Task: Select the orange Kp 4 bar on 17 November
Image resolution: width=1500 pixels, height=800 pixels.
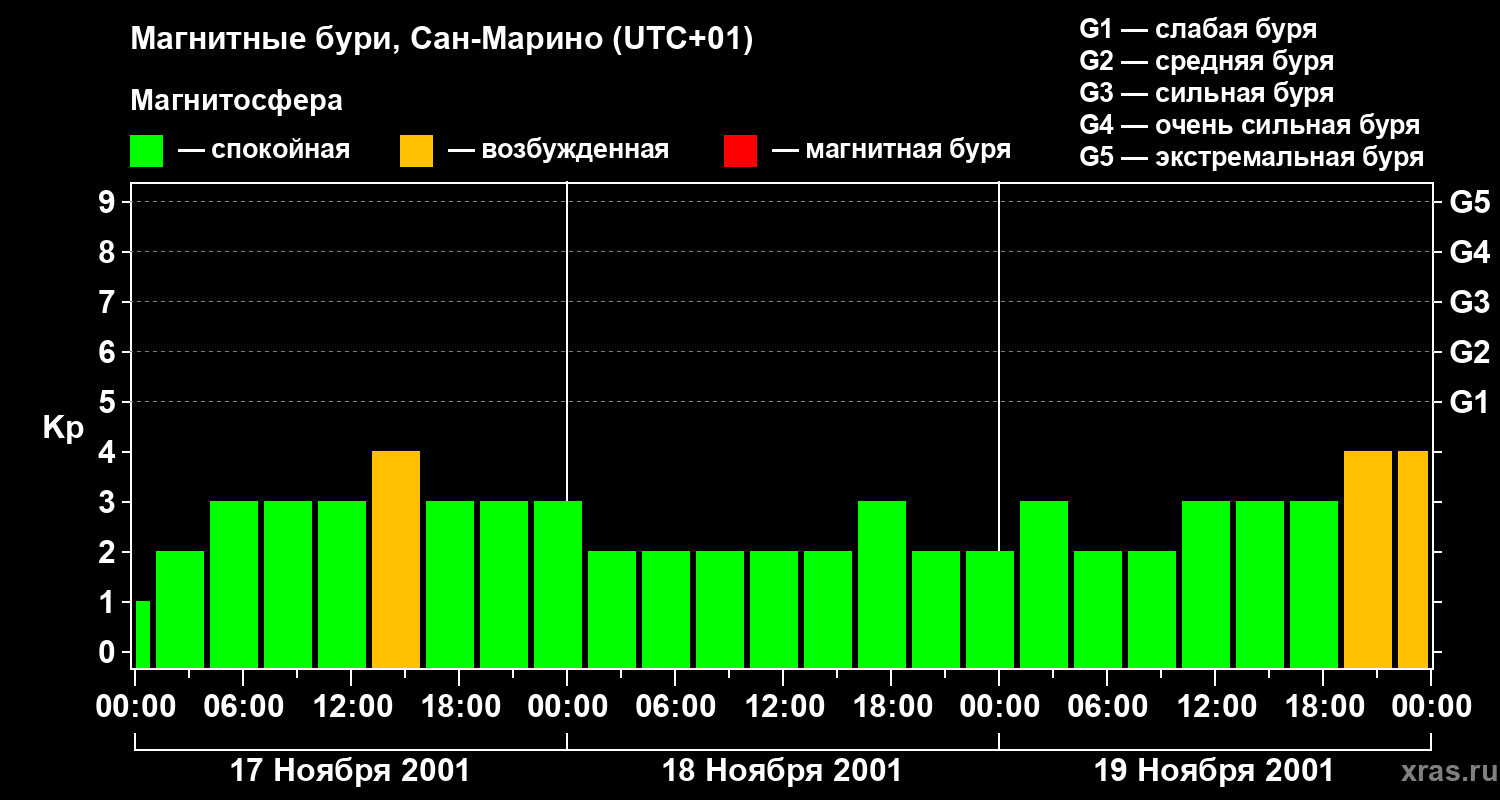Action: (x=396, y=559)
